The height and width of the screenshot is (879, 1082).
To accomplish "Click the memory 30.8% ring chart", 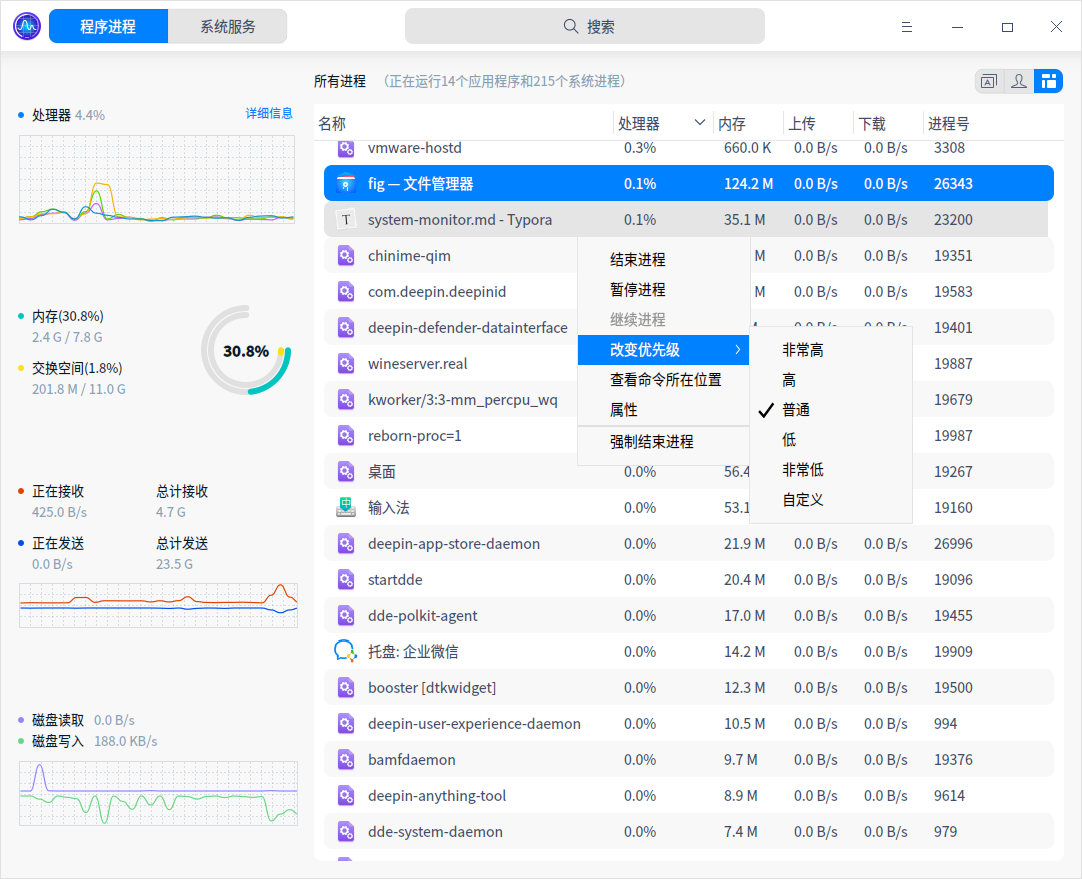I will click(x=246, y=350).
